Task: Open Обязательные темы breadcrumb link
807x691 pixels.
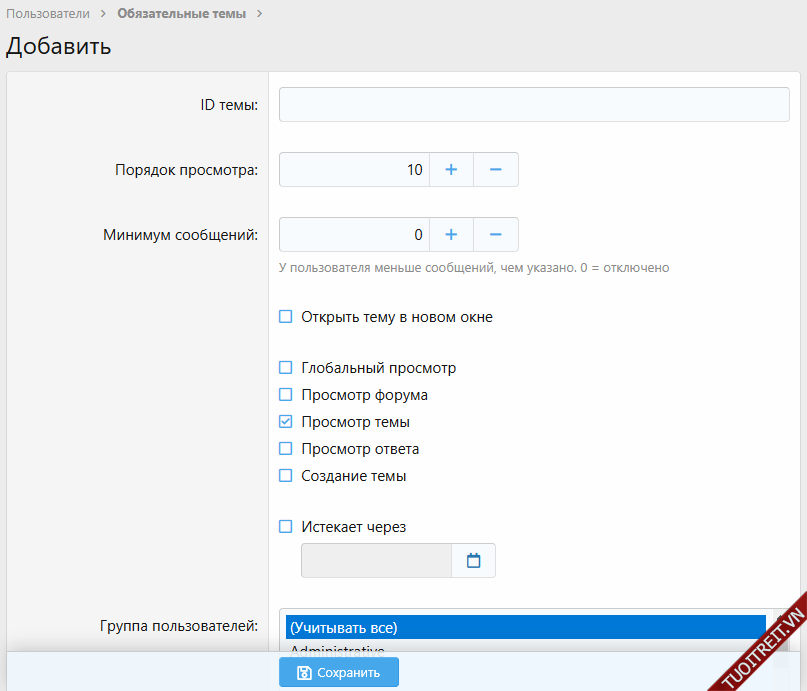Action: click(x=181, y=14)
